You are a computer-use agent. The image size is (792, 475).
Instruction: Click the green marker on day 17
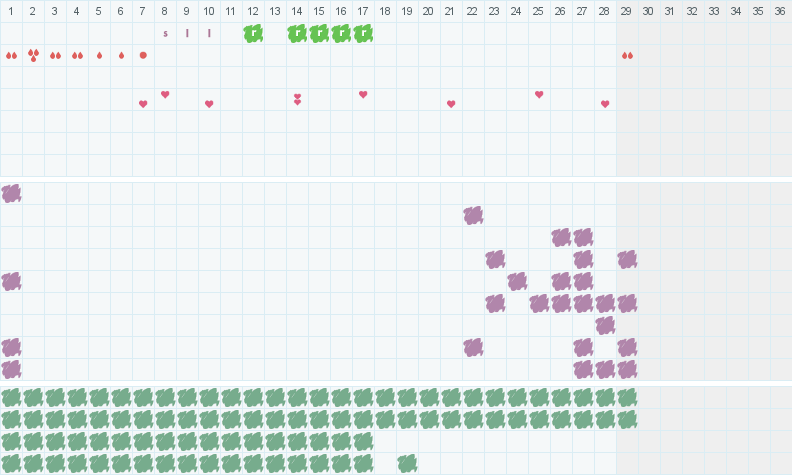coord(363,33)
